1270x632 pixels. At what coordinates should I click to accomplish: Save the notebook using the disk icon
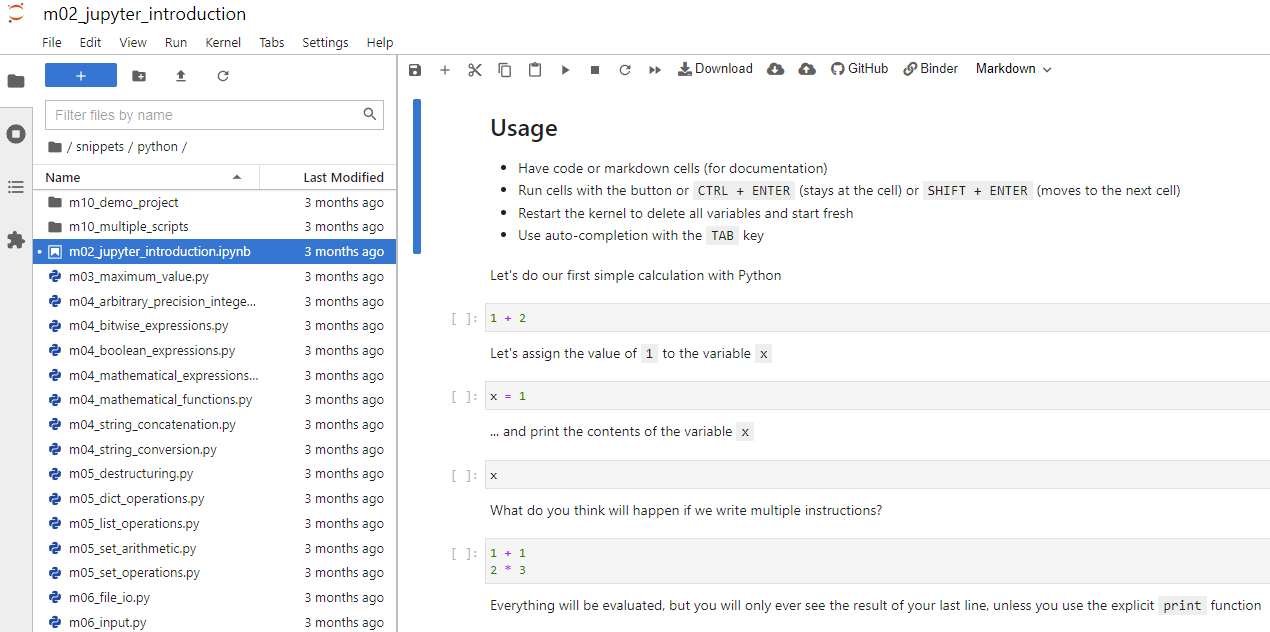pos(414,68)
